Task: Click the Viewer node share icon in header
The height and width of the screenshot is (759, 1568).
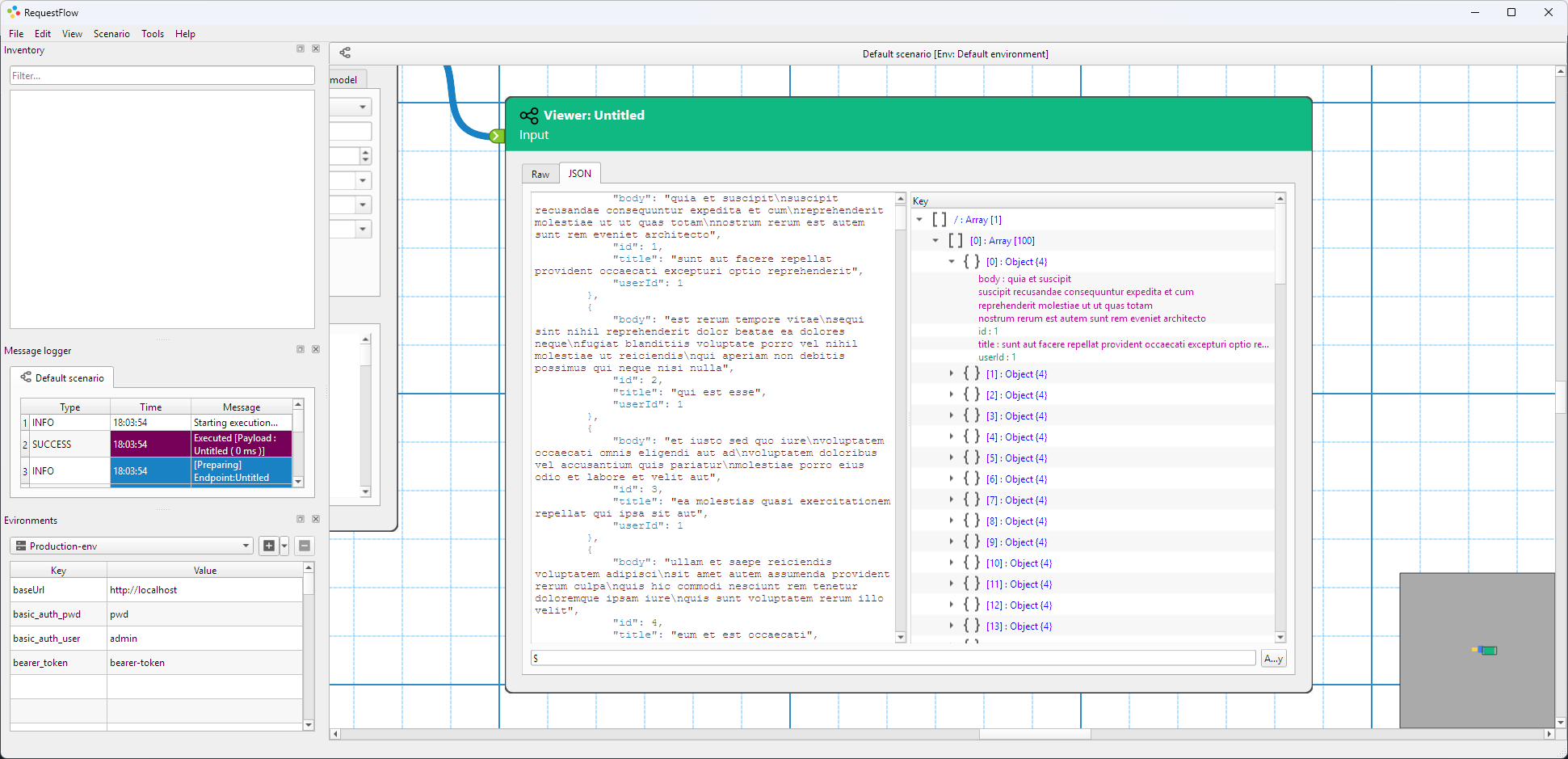Action: (x=529, y=116)
